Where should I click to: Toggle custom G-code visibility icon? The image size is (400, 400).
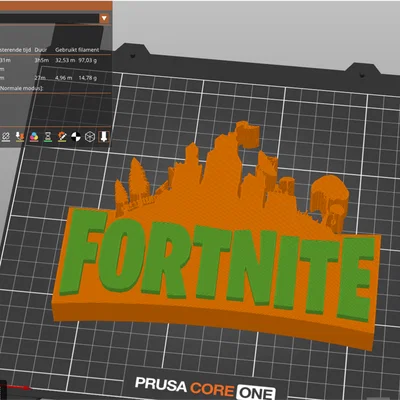coord(62,137)
